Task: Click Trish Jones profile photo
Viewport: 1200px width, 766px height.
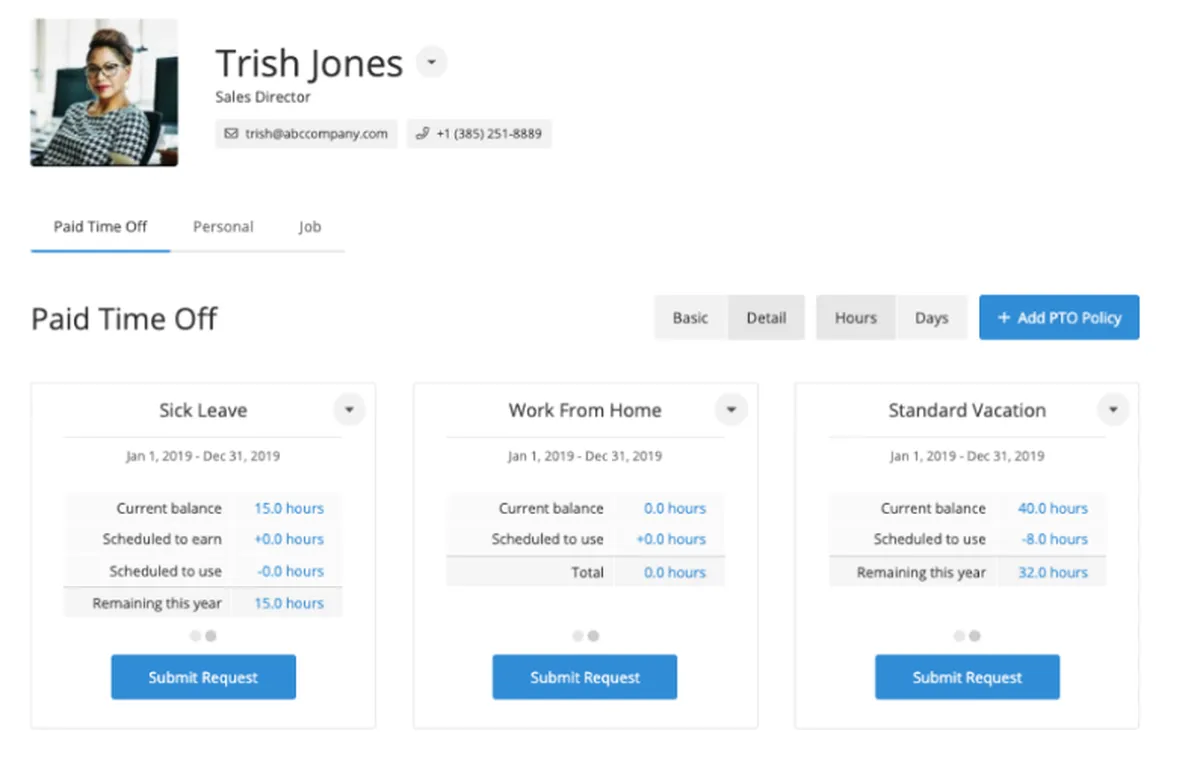Action: (104, 92)
